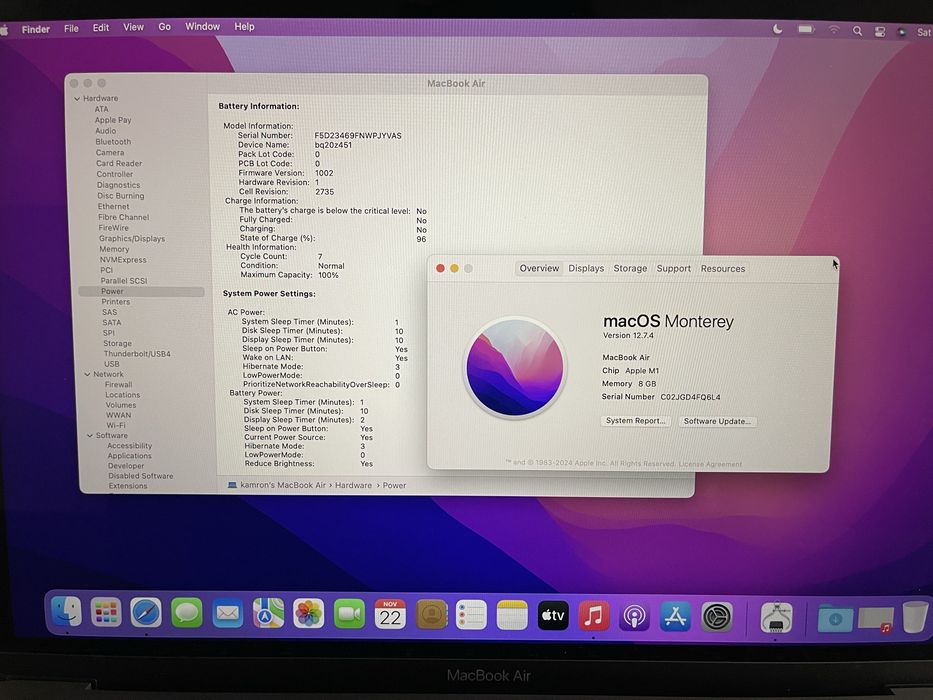
Task: Click Hardware in the path bar
Action: 353,486
